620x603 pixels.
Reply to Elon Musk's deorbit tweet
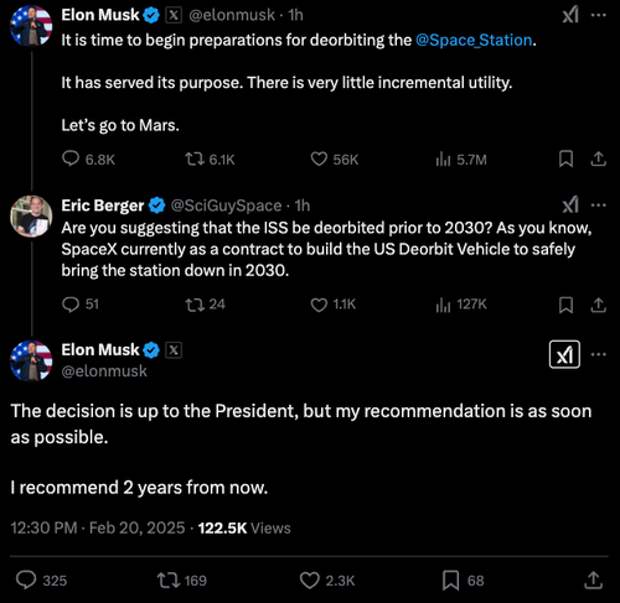click(x=71, y=159)
